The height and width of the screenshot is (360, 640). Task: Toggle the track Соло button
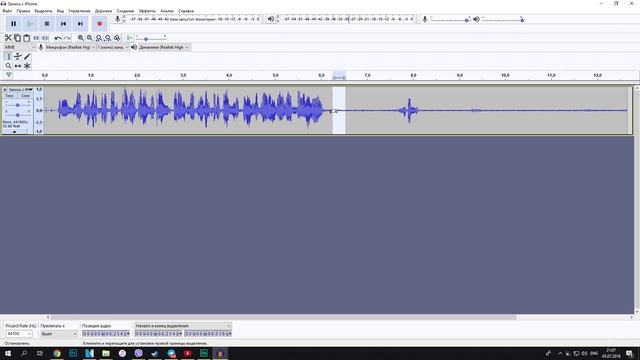tap(25, 96)
